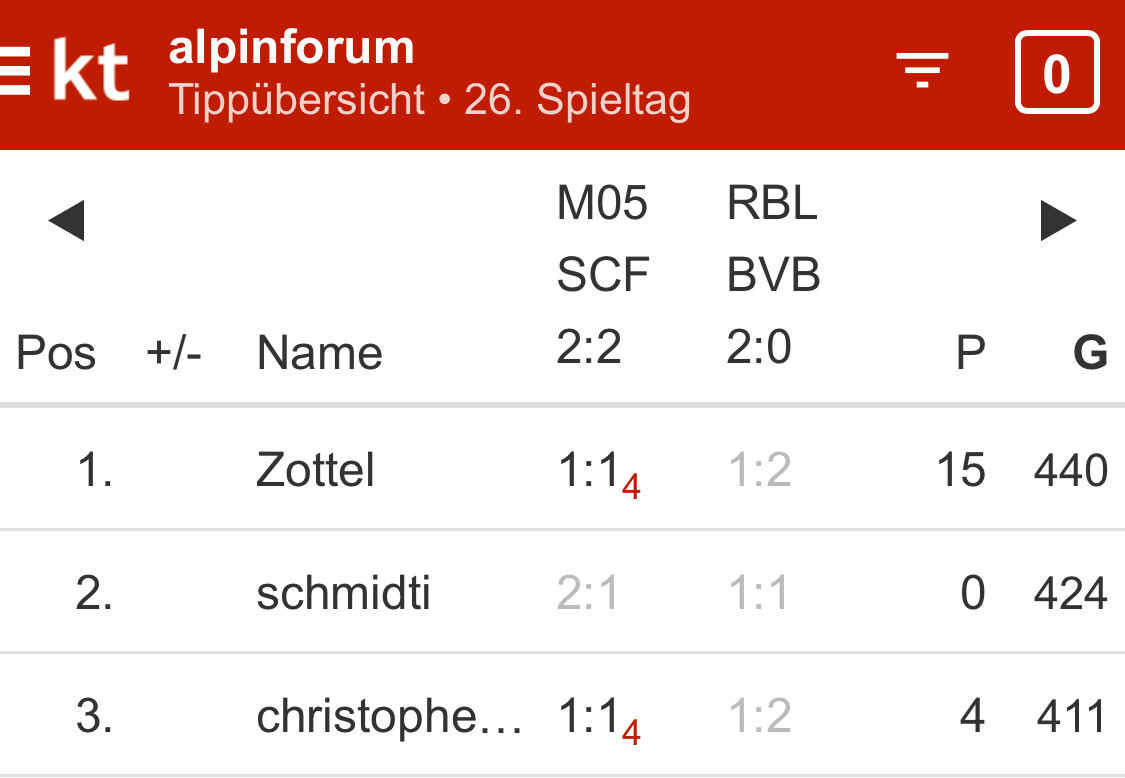Show next matches with right arrow
1125x778 pixels.
[1058, 221]
